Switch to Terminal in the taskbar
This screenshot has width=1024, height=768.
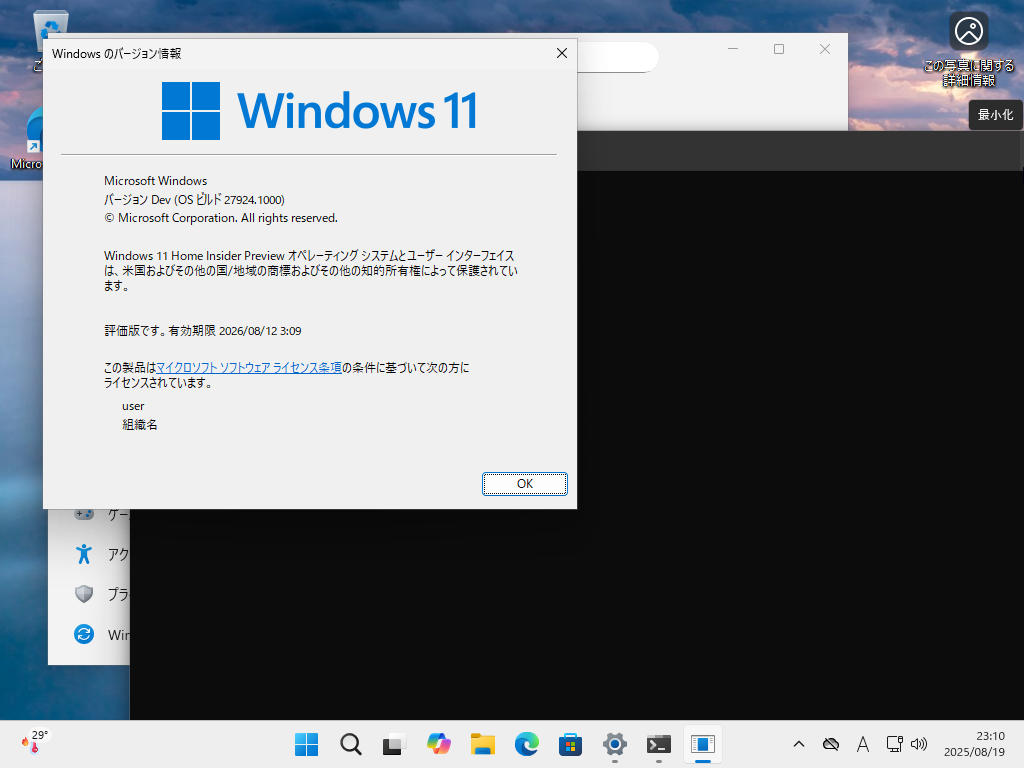coord(658,744)
